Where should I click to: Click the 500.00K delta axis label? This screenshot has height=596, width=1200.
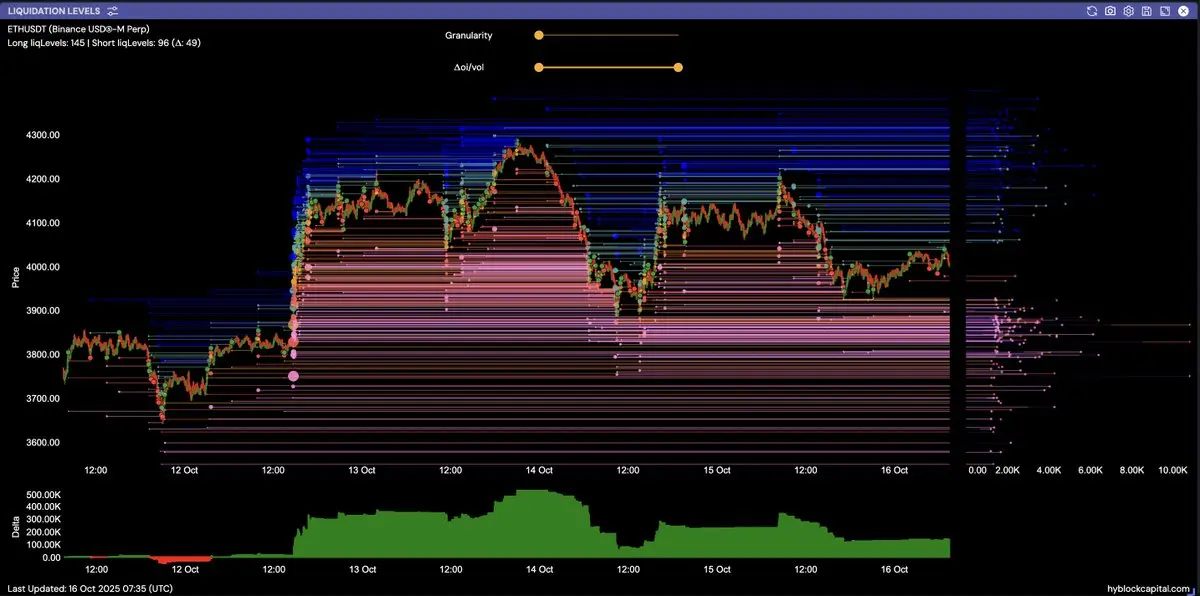pyautogui.click(x=42, y=495)
